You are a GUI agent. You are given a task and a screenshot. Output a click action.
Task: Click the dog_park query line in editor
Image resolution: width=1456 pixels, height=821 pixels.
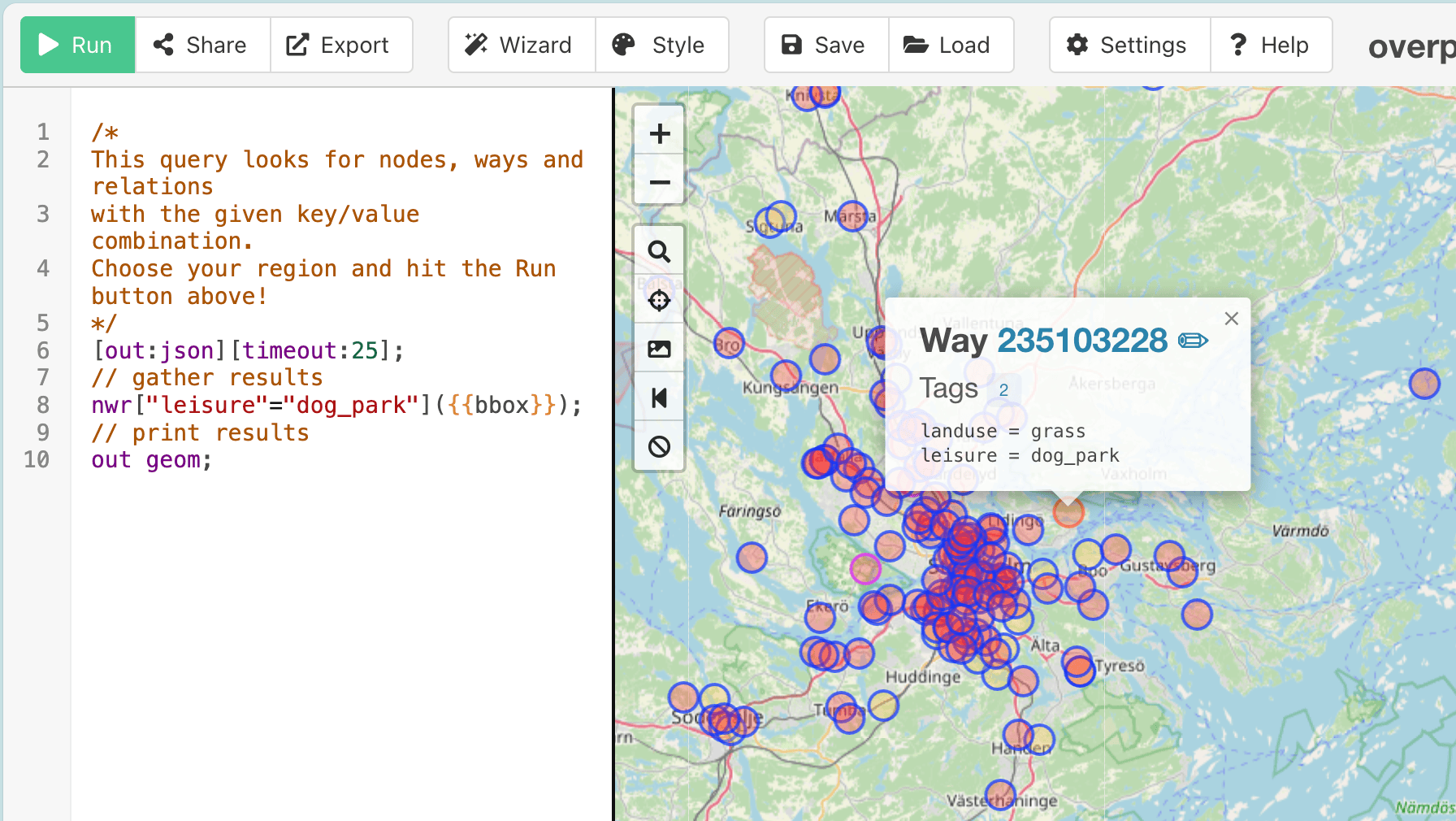coord(336,405)
